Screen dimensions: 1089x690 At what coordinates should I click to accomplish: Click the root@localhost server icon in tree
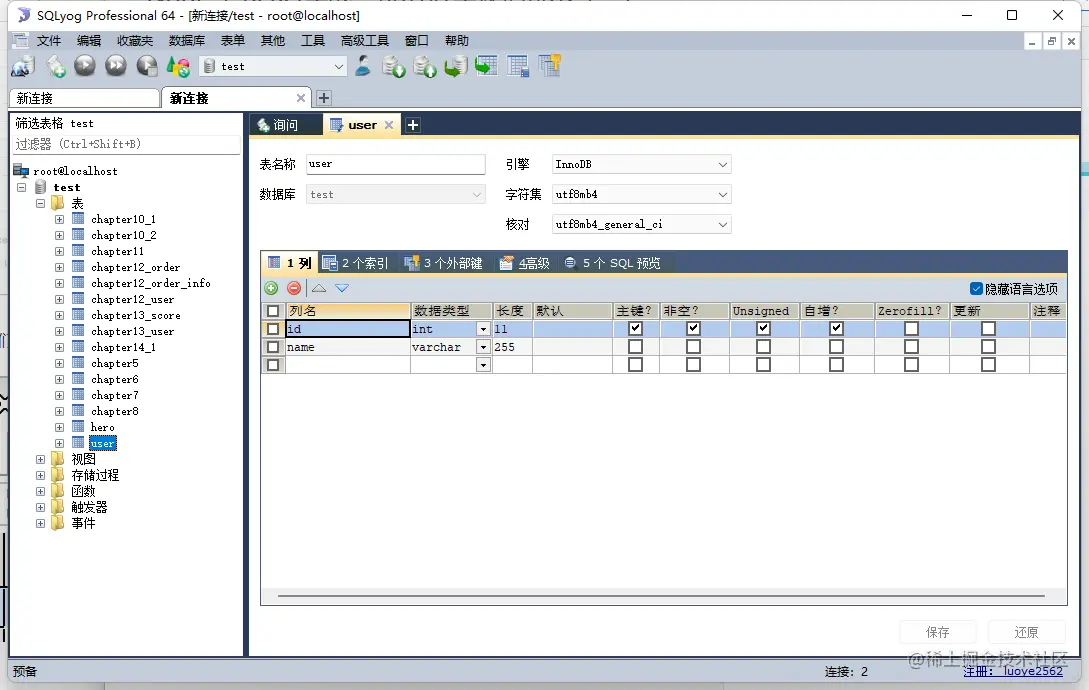pos(21,170)
